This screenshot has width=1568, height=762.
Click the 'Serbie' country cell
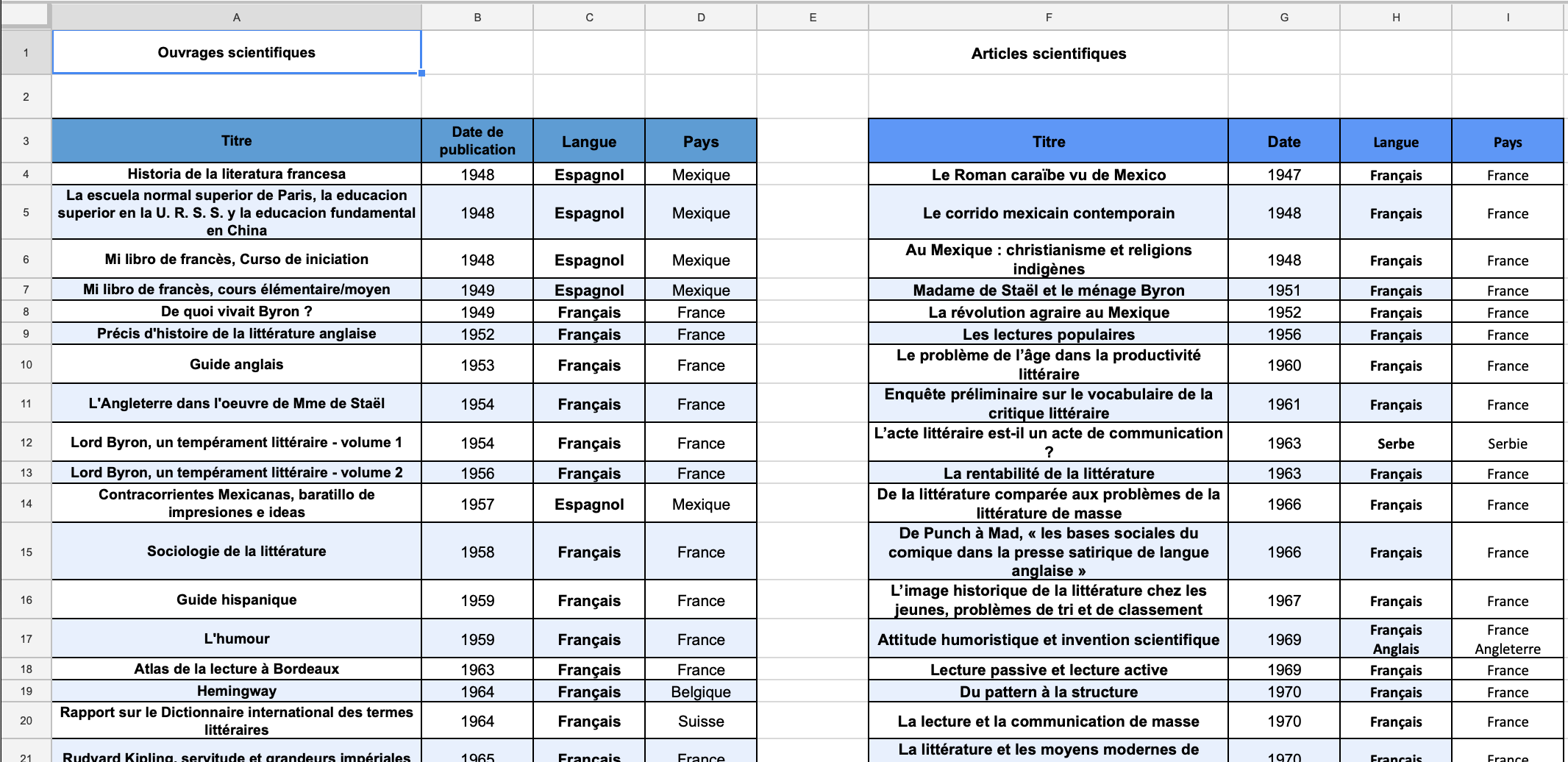point(1508,444)
